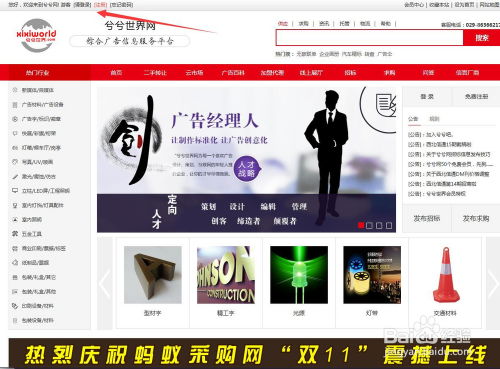Screen dimensions: 500x369
Task: Open 首页 in the red navigation bar
Action: 116,73
